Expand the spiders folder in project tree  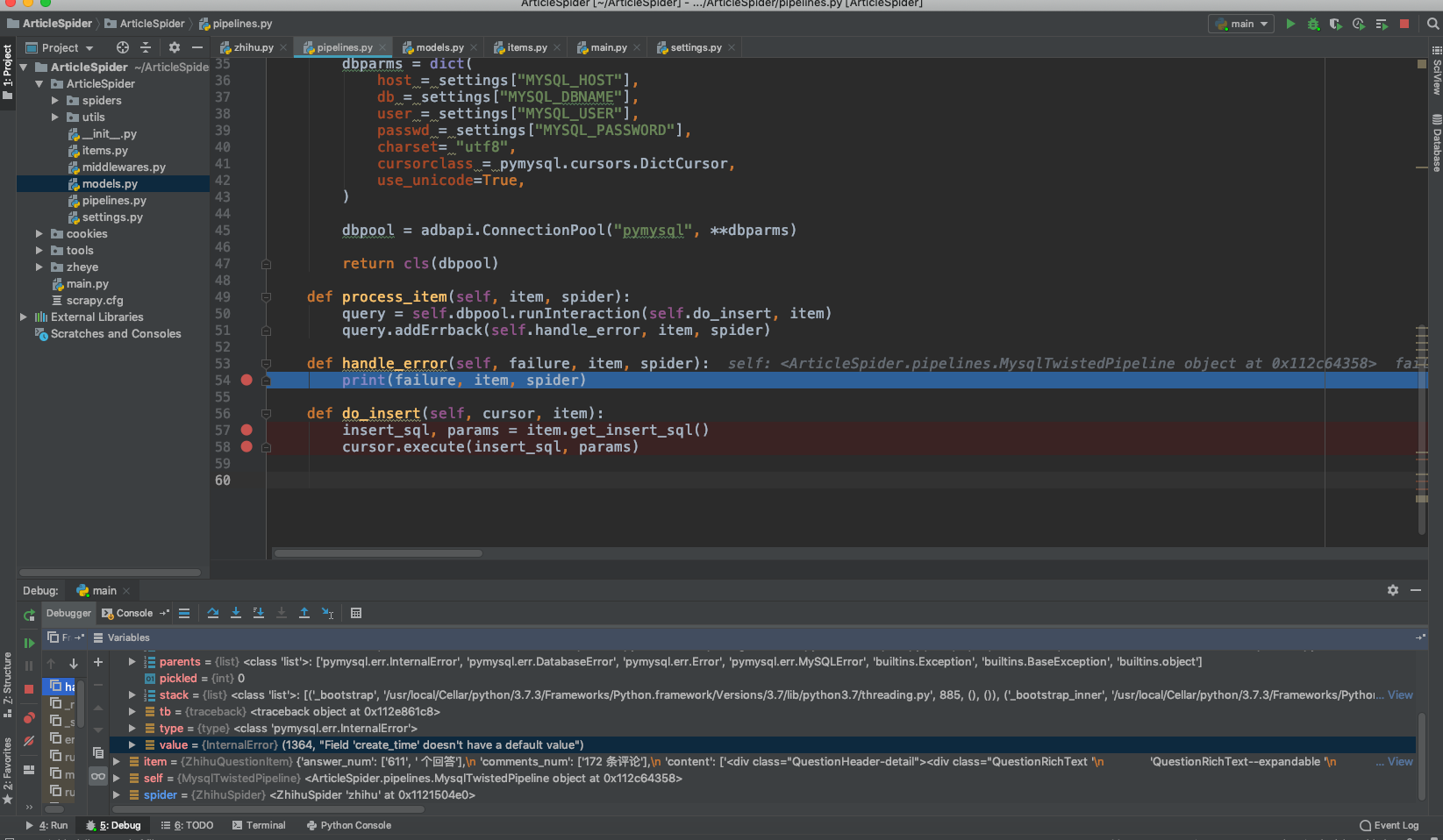pos(55,101)
